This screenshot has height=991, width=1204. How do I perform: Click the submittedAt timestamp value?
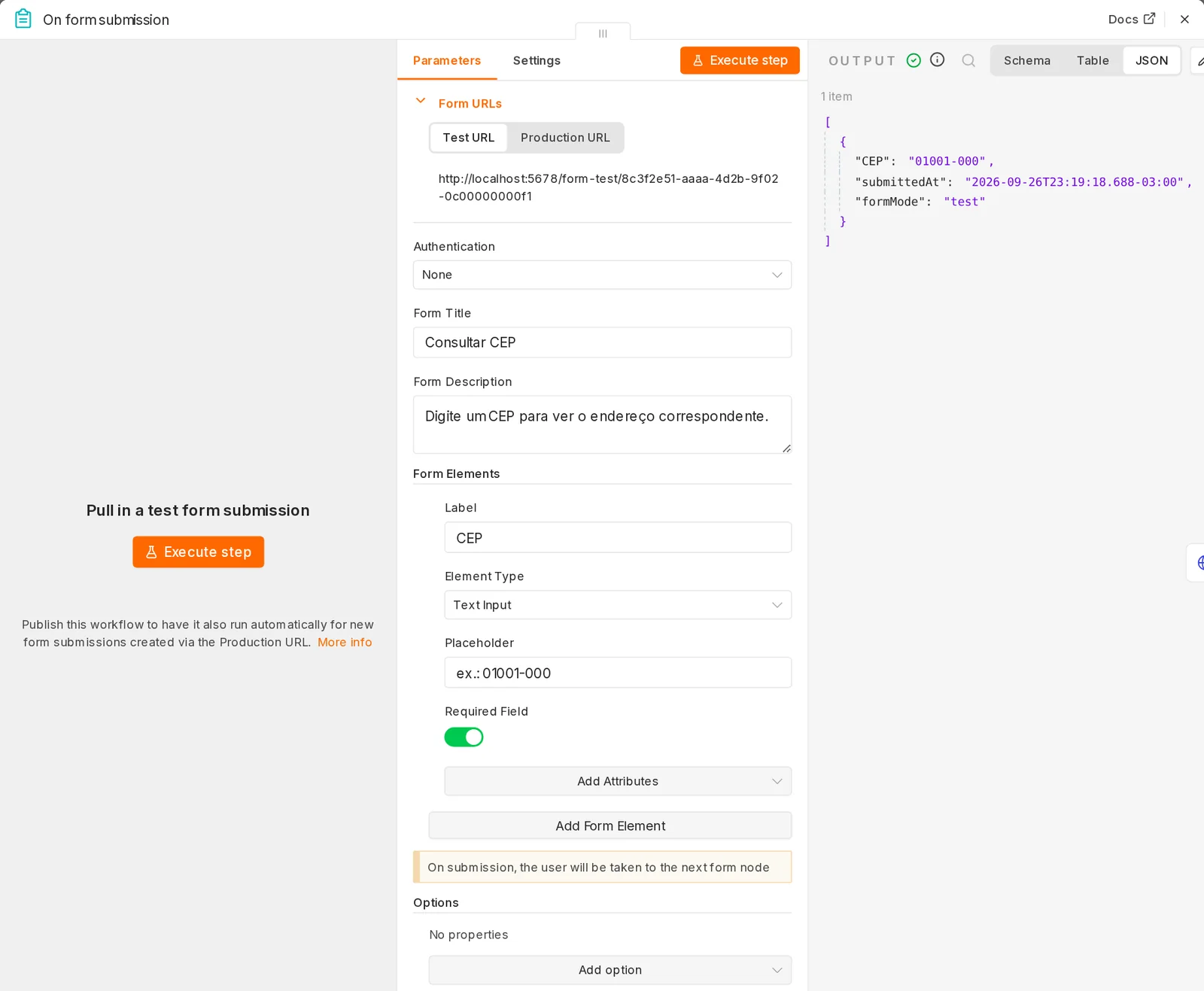point(1074,182)
